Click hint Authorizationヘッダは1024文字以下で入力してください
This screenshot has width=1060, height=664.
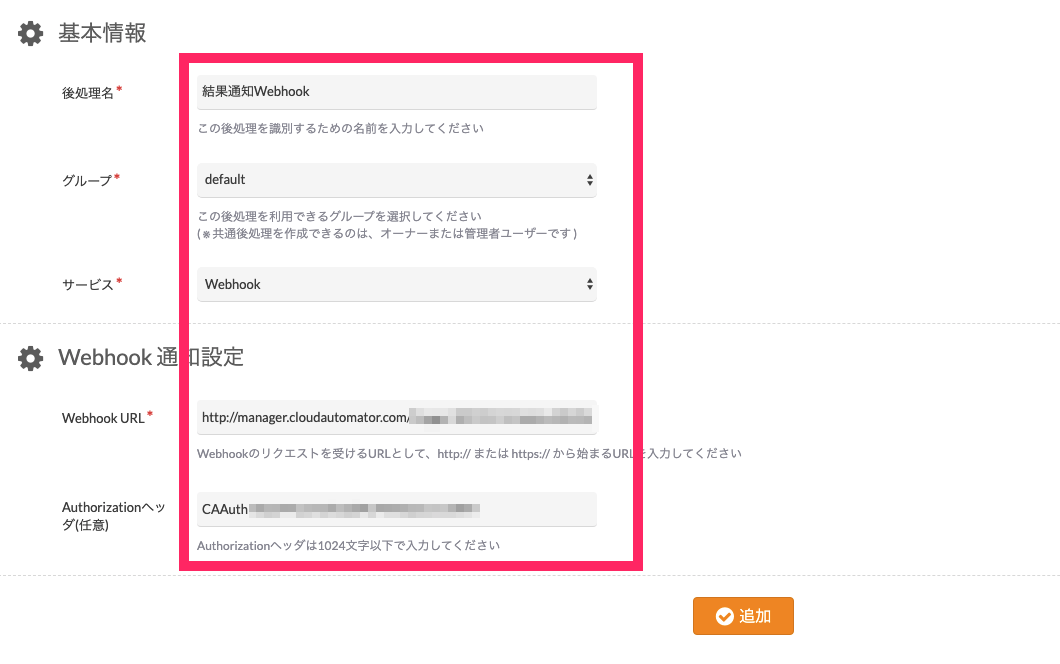click(348, 546)
